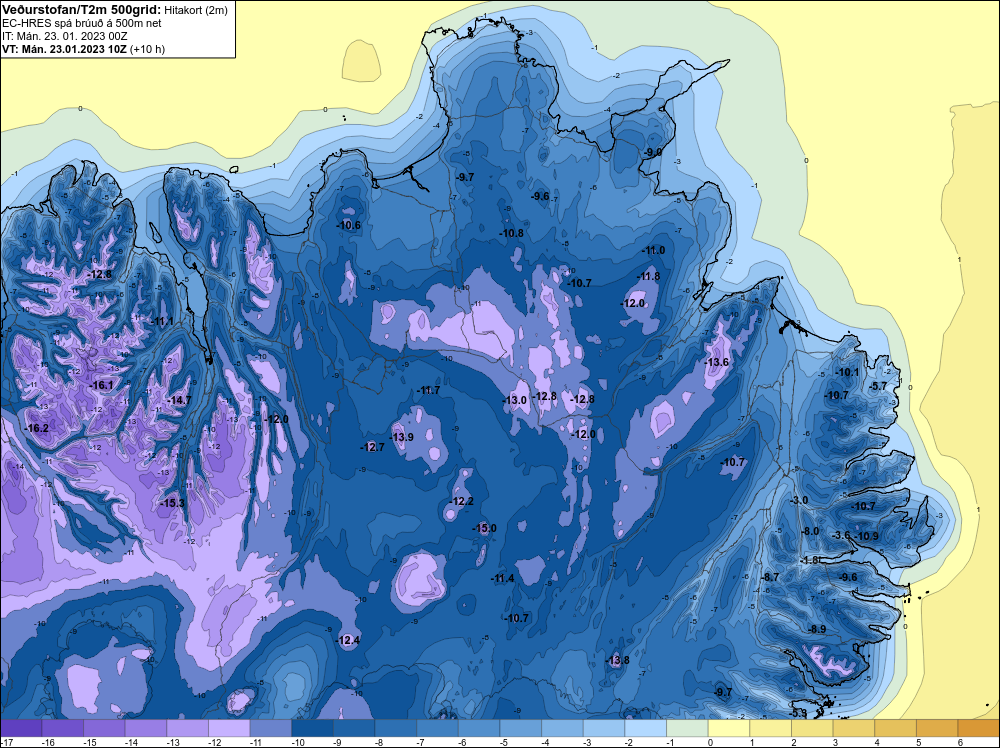The width and height of the screenshot is (1000, 748).
Task: Click the -13.8 temperature label
Action: (617, 660)
